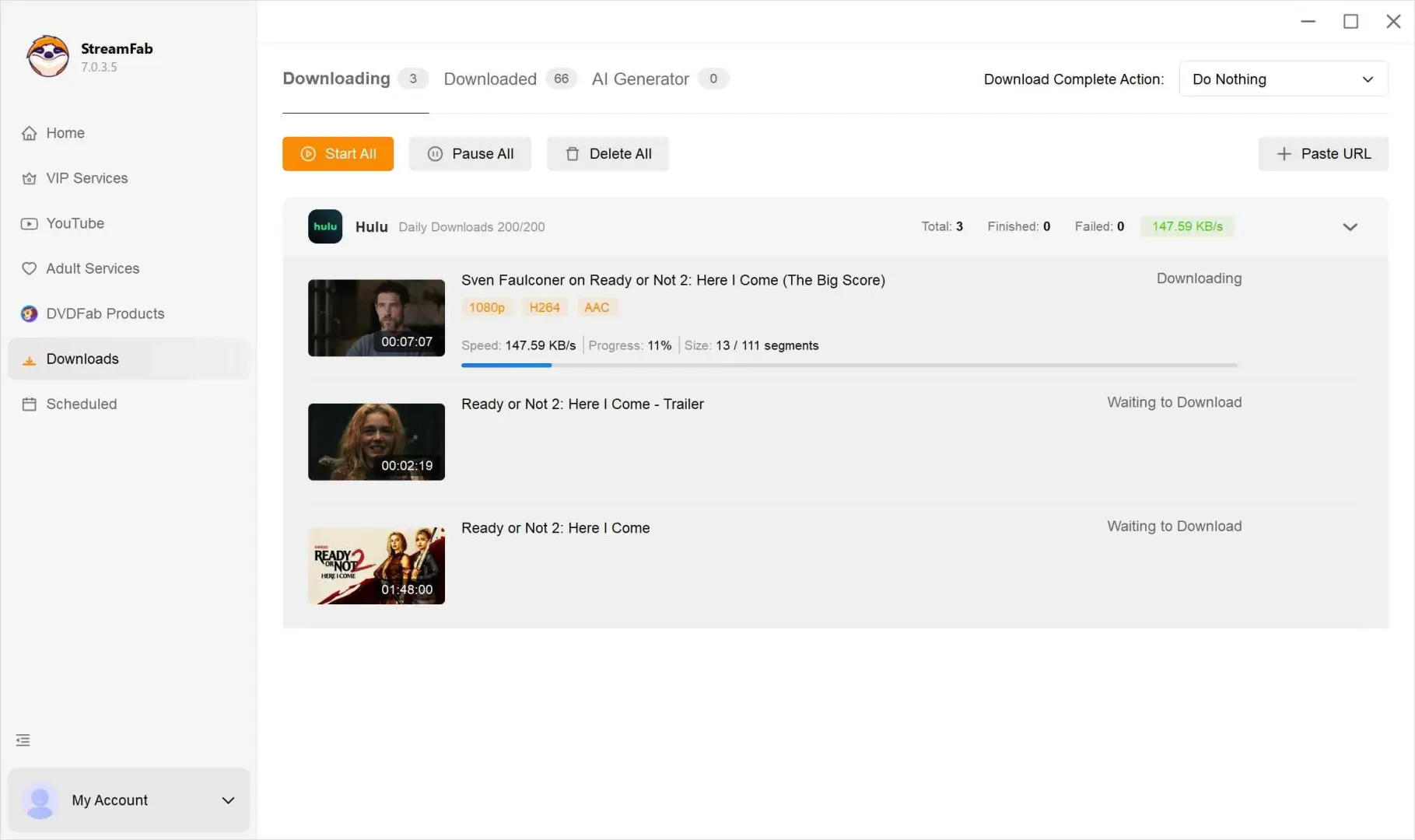Click the Downloaded count badge 66
Viewport: 1415px width, 840px height.
(561, 79)
